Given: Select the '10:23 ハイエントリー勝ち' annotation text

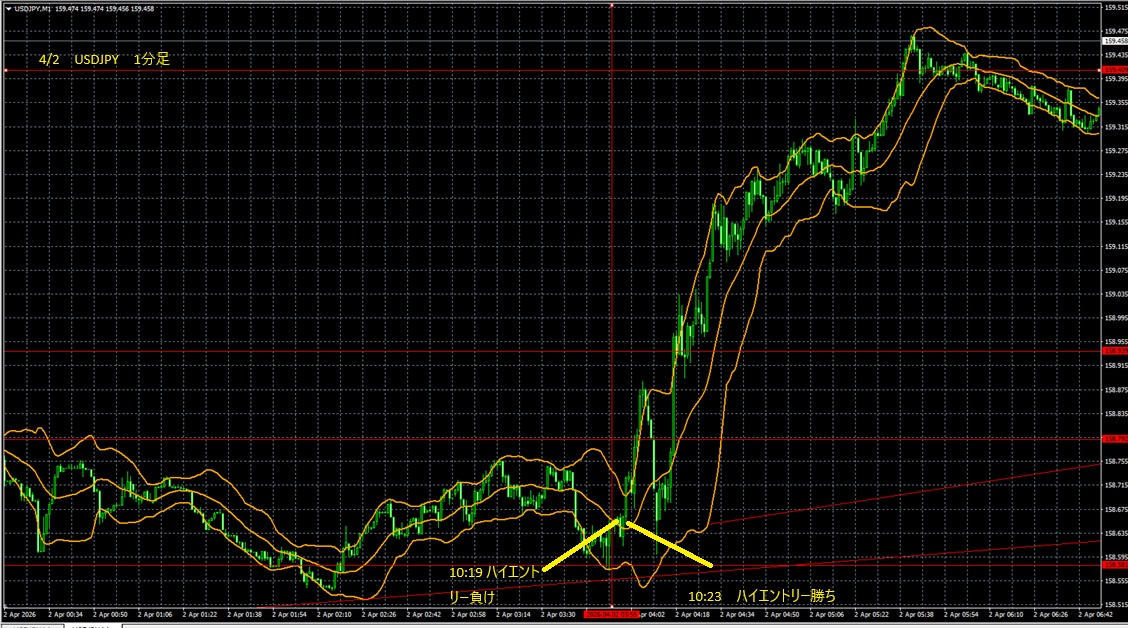Looking at the screenshot, I should click(x=761, y=596).
